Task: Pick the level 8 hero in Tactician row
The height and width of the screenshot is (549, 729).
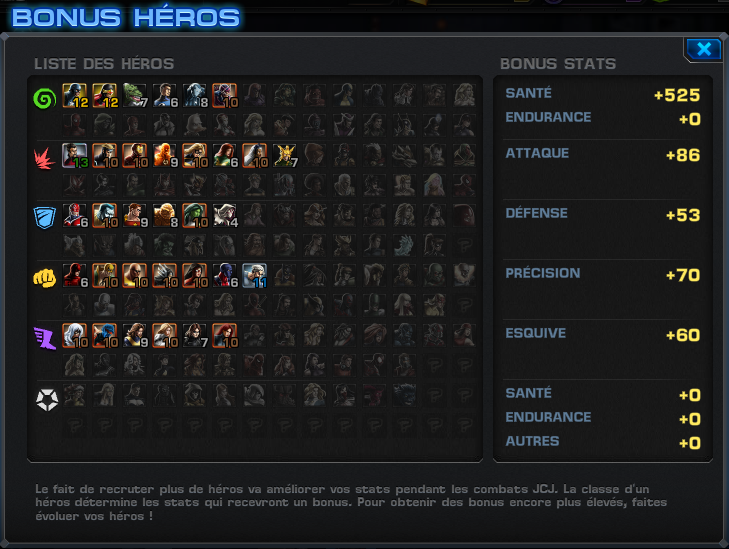Action: point(194,95)
